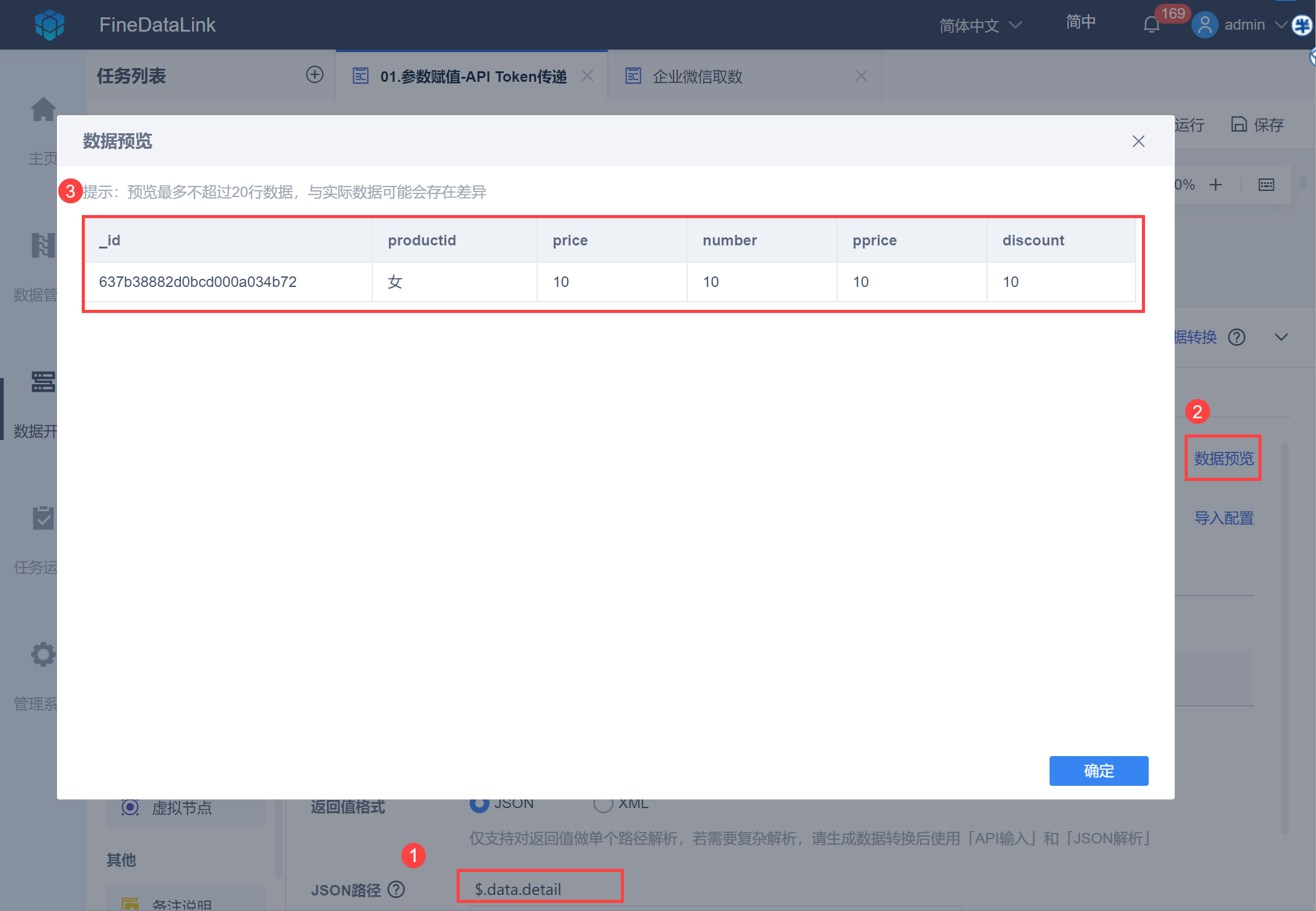Collapse the data transformation panel chevron
The image size is (1316, 911).
click(x=1281, y=337)
